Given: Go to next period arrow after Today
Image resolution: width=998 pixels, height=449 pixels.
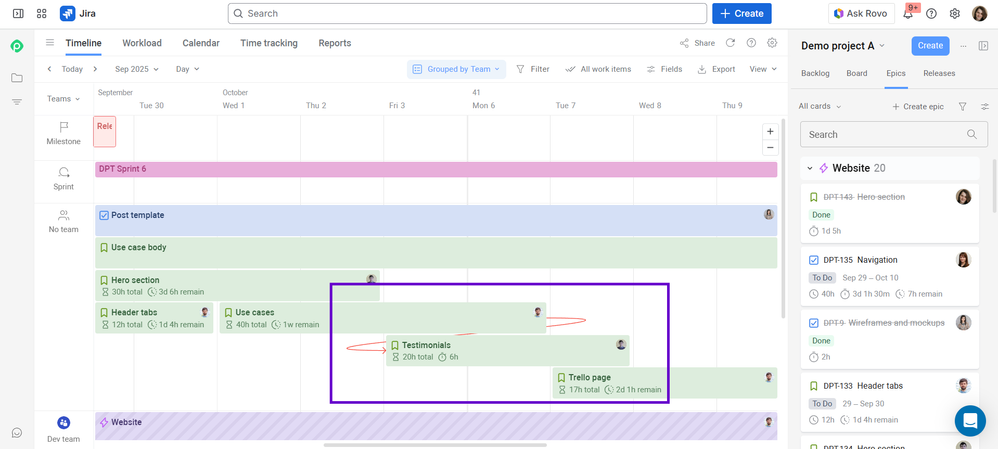Looking at the screenshot, I should (x=95, y=69).
